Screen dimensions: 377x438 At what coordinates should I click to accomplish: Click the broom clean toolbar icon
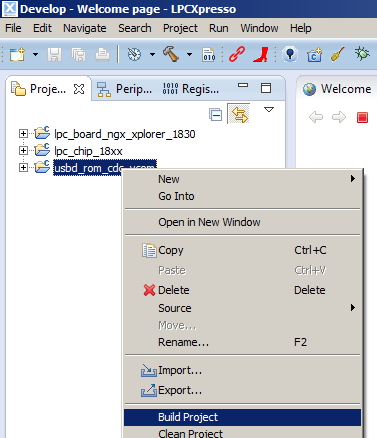pos(338,54)
